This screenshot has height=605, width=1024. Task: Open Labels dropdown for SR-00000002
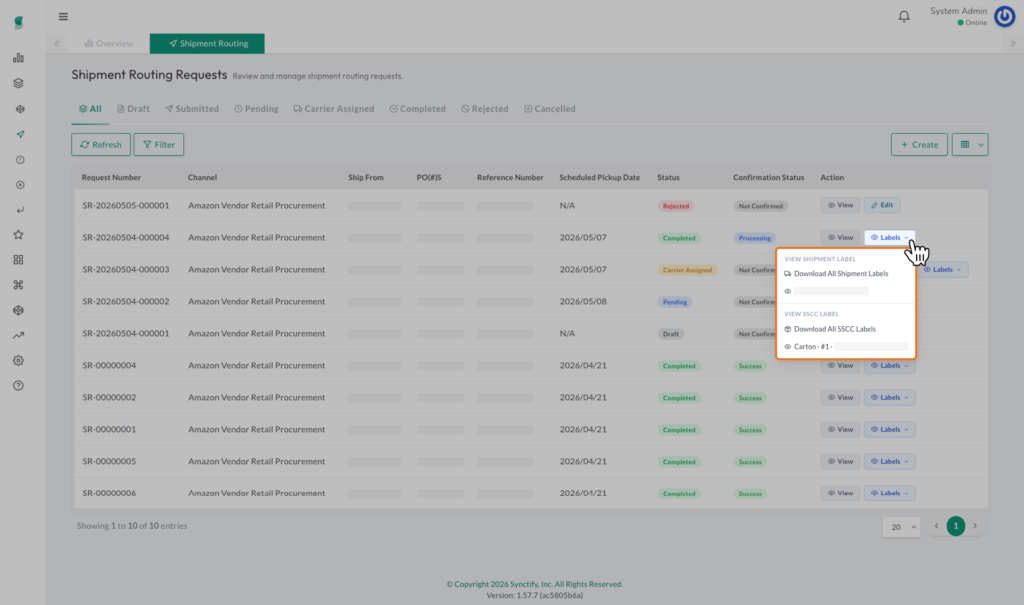point(889,397)
